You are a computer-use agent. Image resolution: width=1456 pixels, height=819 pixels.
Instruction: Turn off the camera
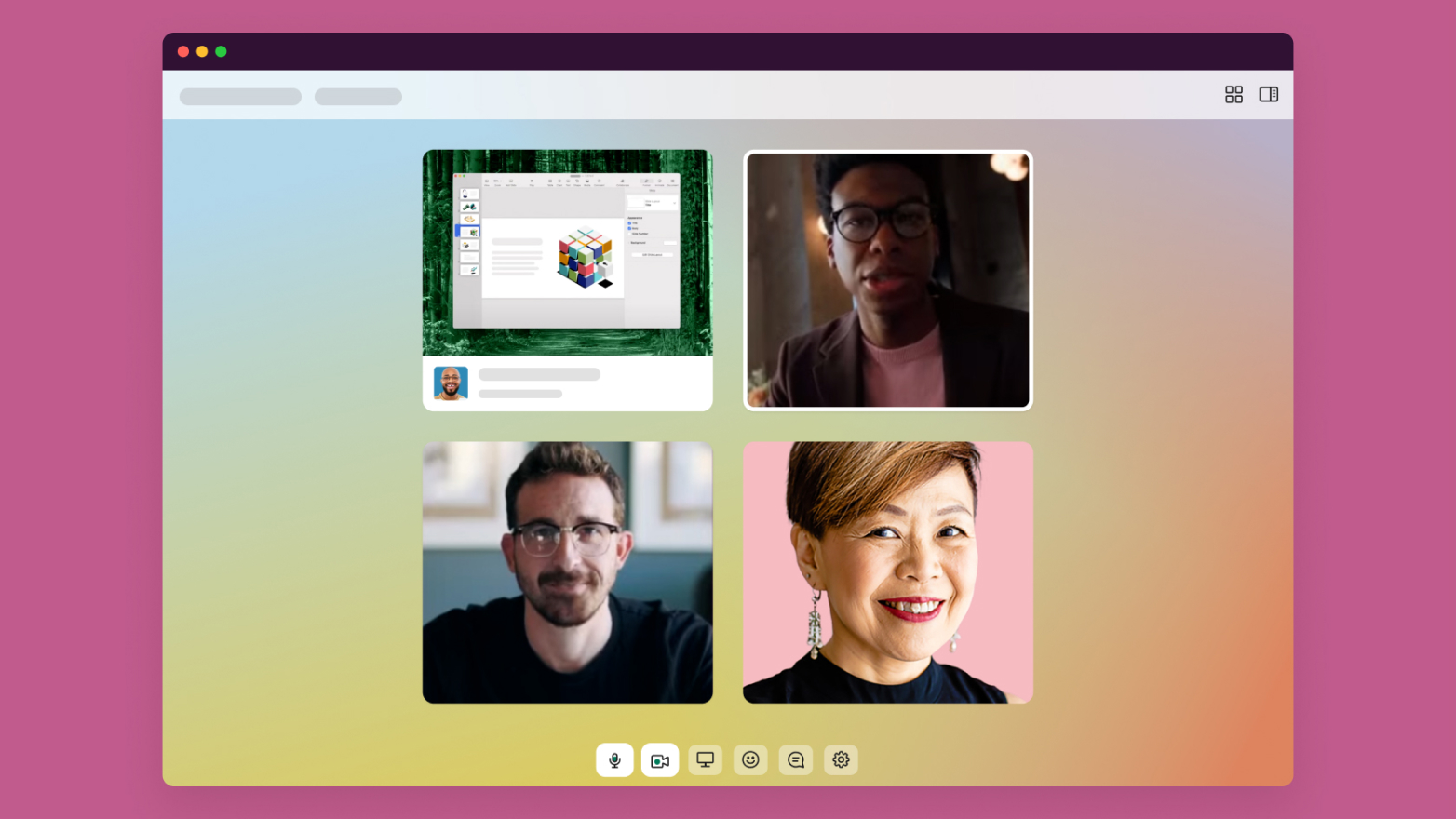[x=660, y=759]
